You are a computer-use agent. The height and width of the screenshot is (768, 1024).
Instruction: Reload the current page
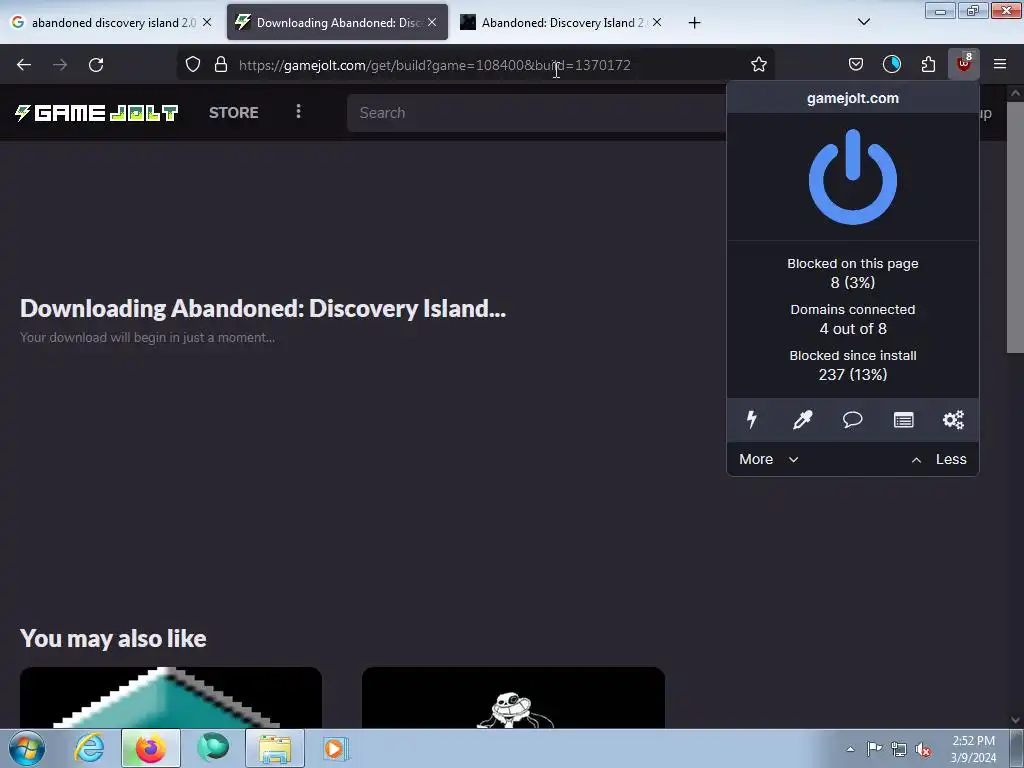pos(96,65)
